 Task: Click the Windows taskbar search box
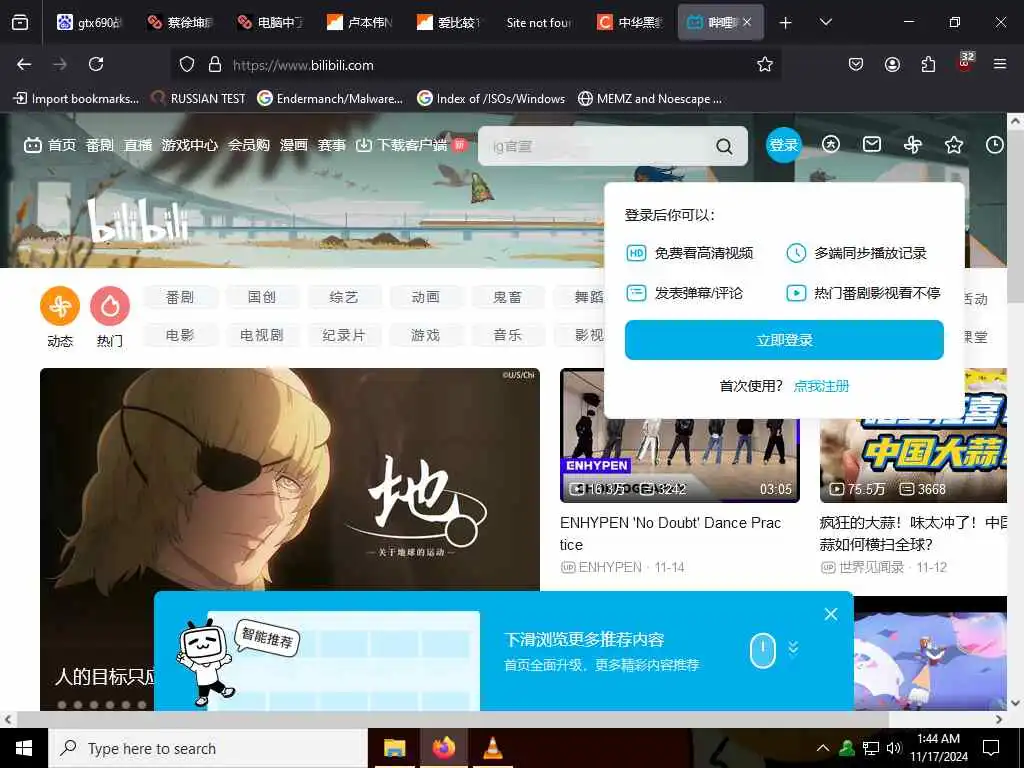[x=208, y=748]
